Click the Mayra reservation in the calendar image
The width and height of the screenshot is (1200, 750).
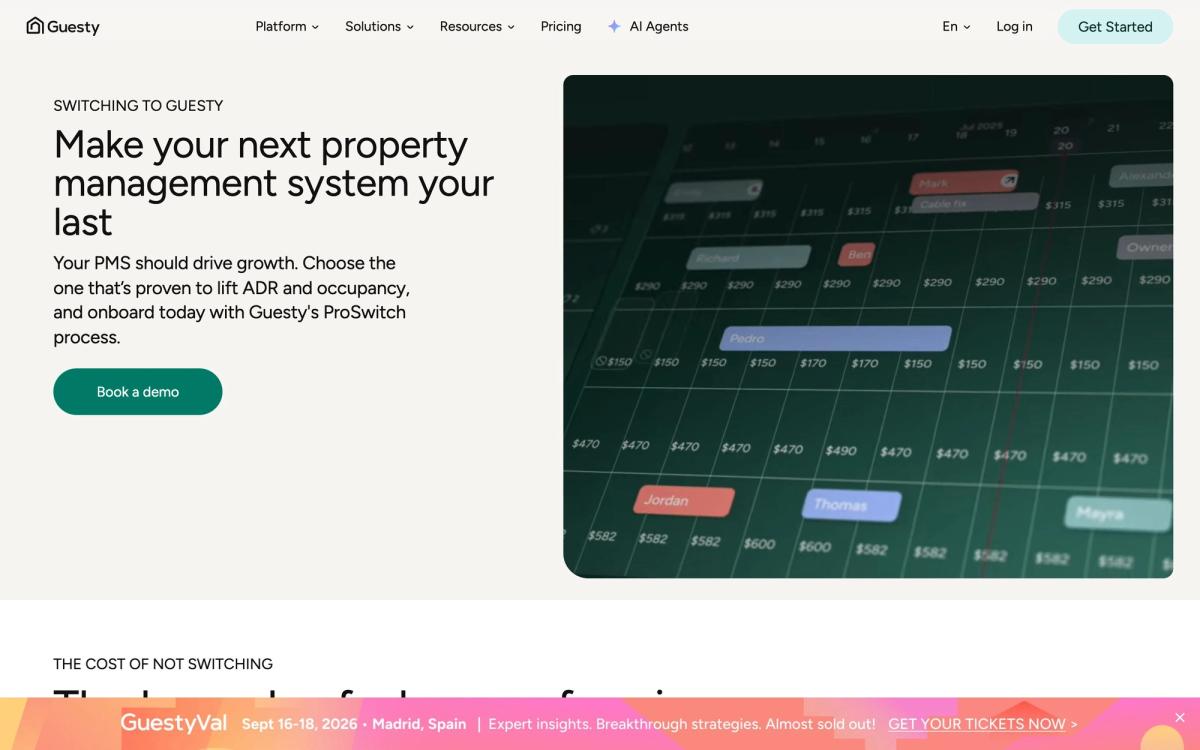click(1117, 514)
